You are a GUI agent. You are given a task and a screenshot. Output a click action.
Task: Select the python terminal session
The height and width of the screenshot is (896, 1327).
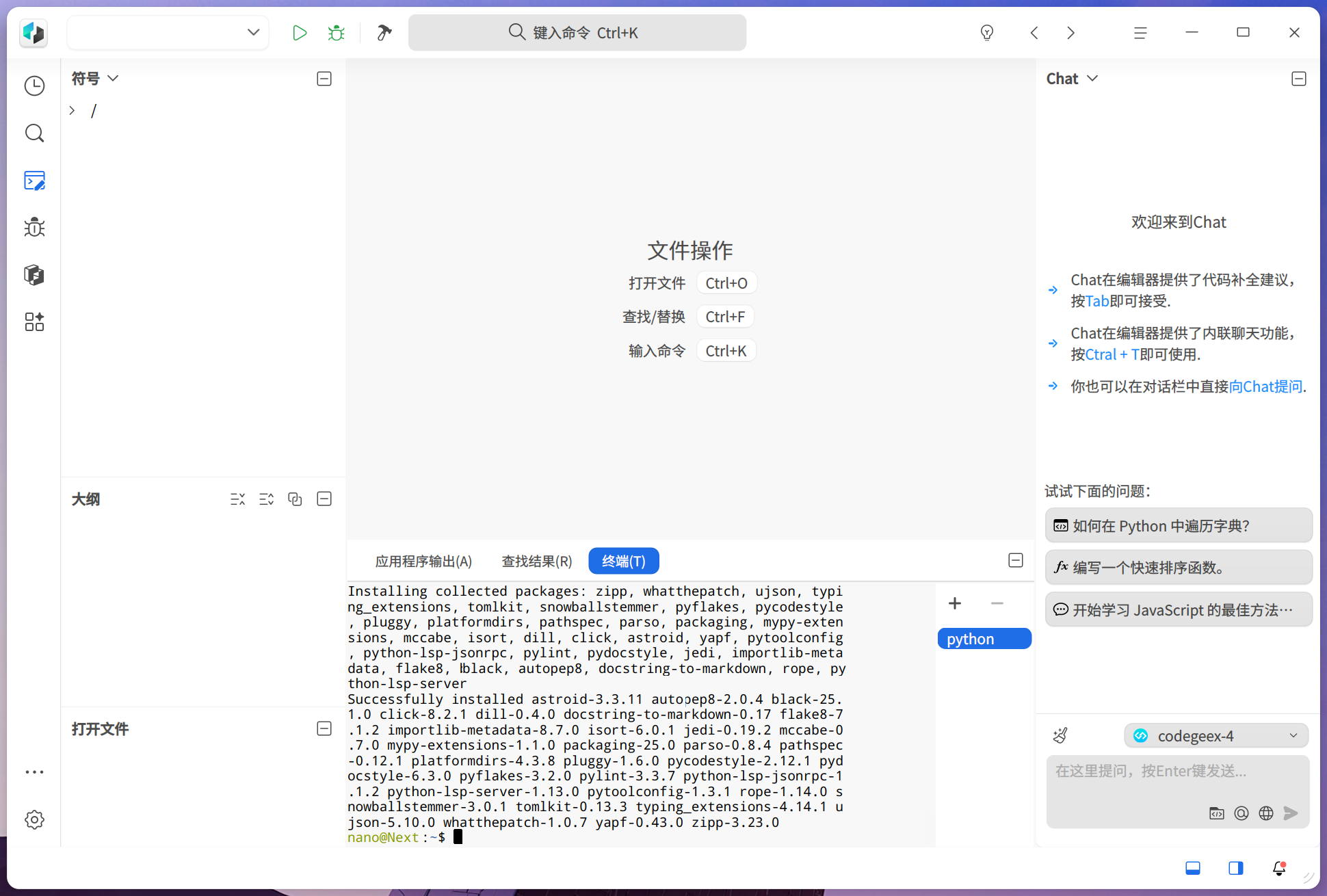tap(984, 639)
